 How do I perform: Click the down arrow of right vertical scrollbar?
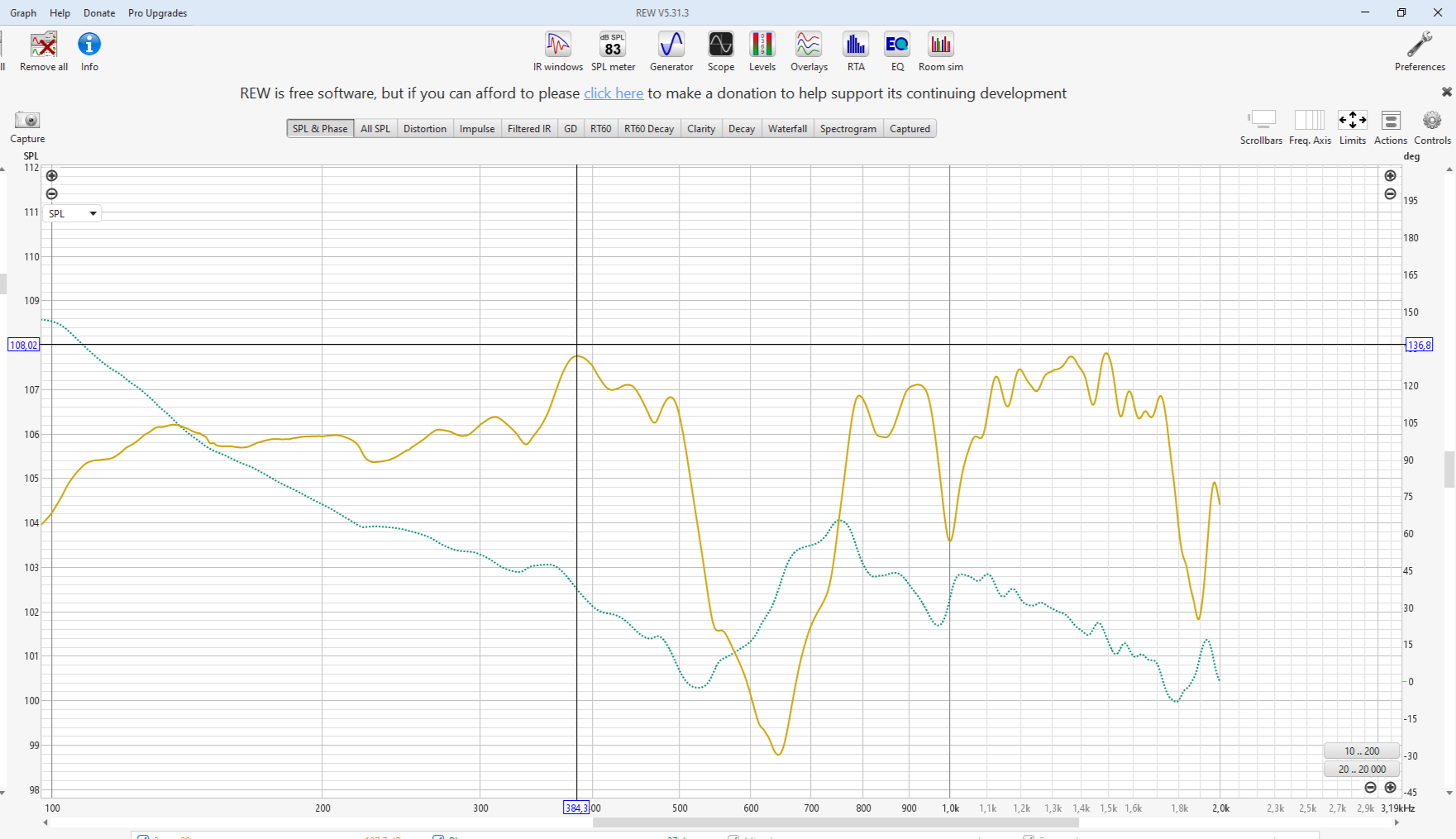click(1449, 793)
